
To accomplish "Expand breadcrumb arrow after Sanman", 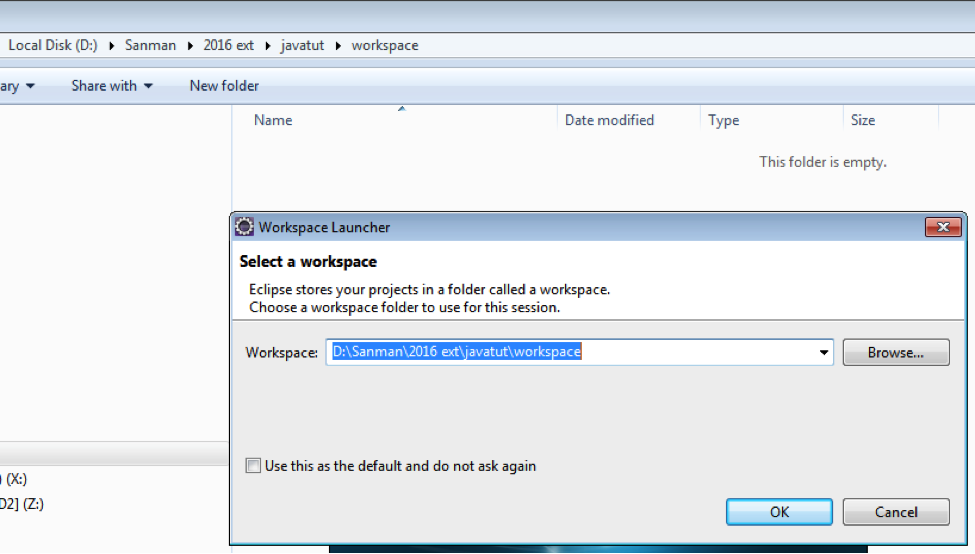I will [x=190, y=46].
